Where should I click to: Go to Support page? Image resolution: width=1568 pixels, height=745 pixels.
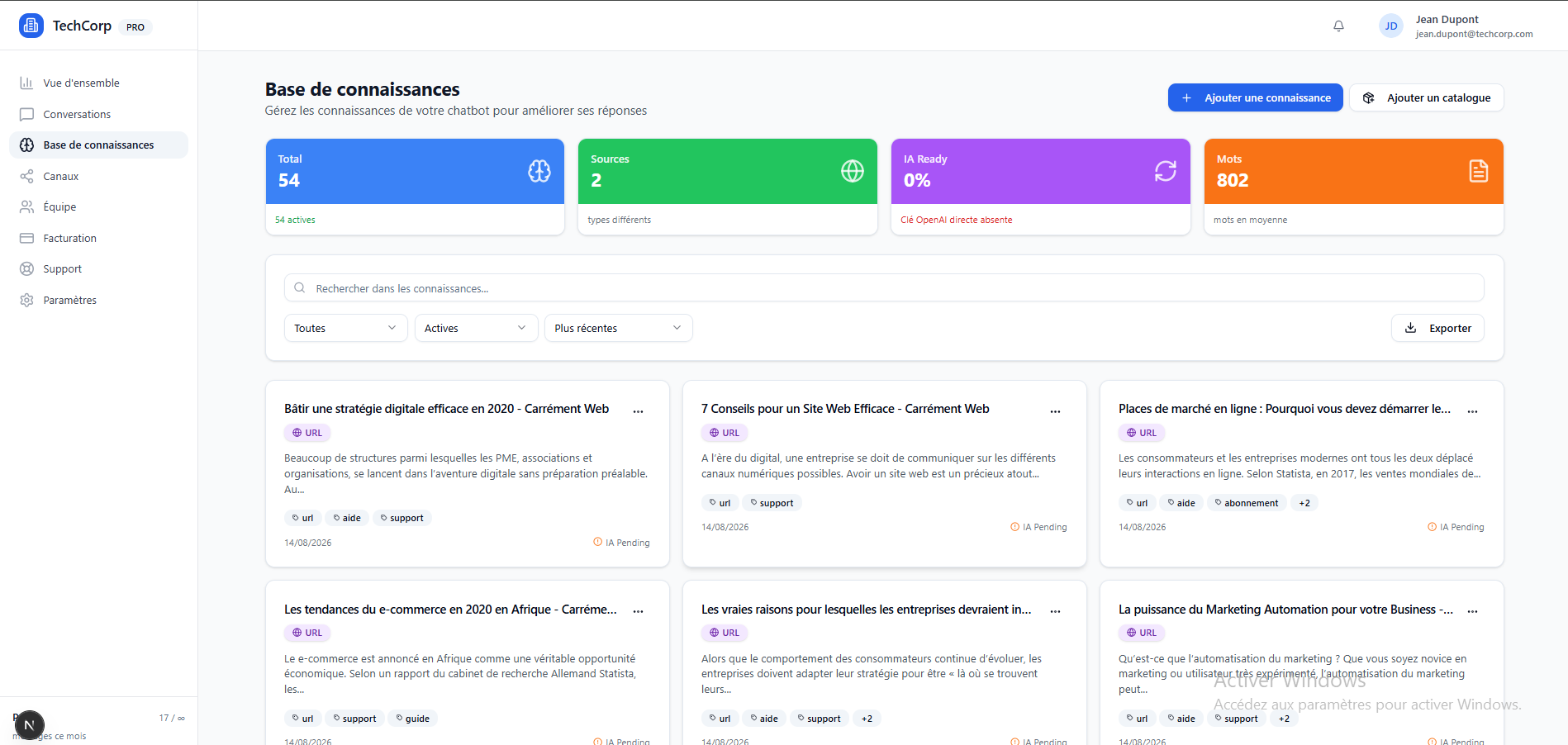coord(98,268)
